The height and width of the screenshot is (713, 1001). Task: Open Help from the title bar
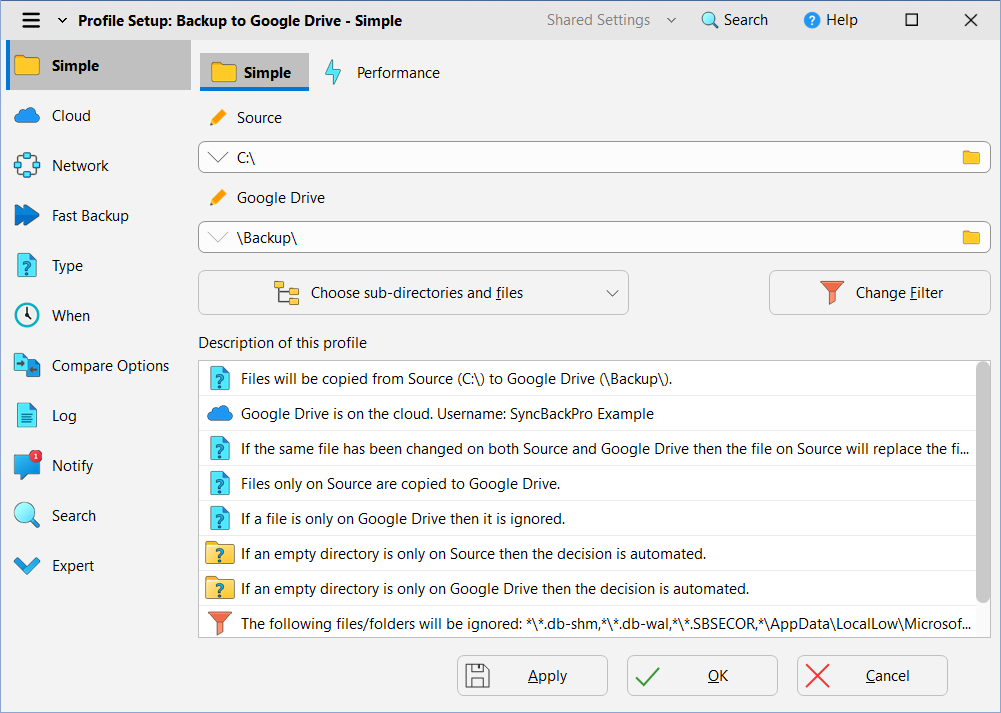pyautogui.click(x=831, y=20)
